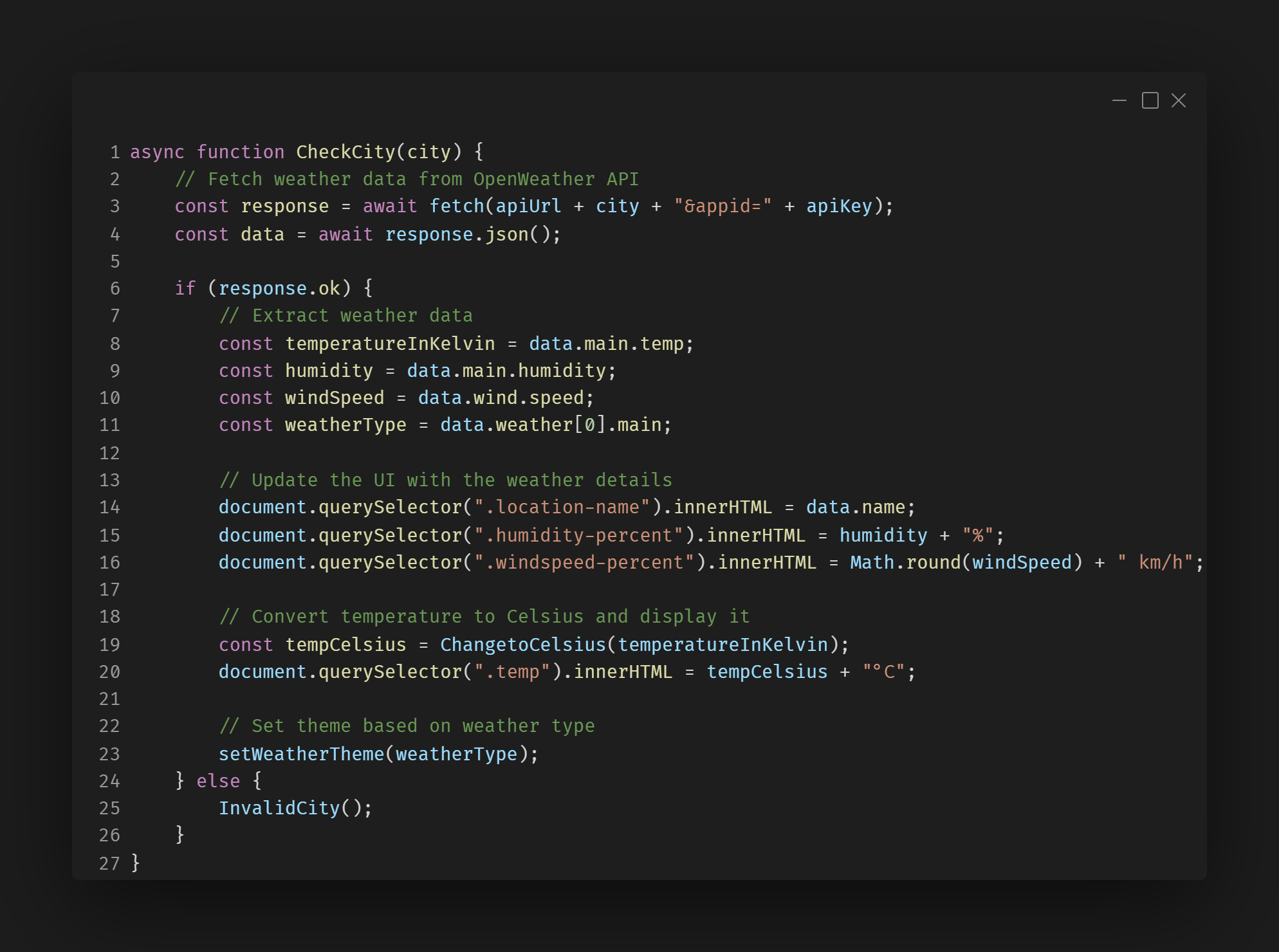Click the temperatureInKelvin variable on line 8
The width and height of the screenshot is (1279, 952).
390,343
